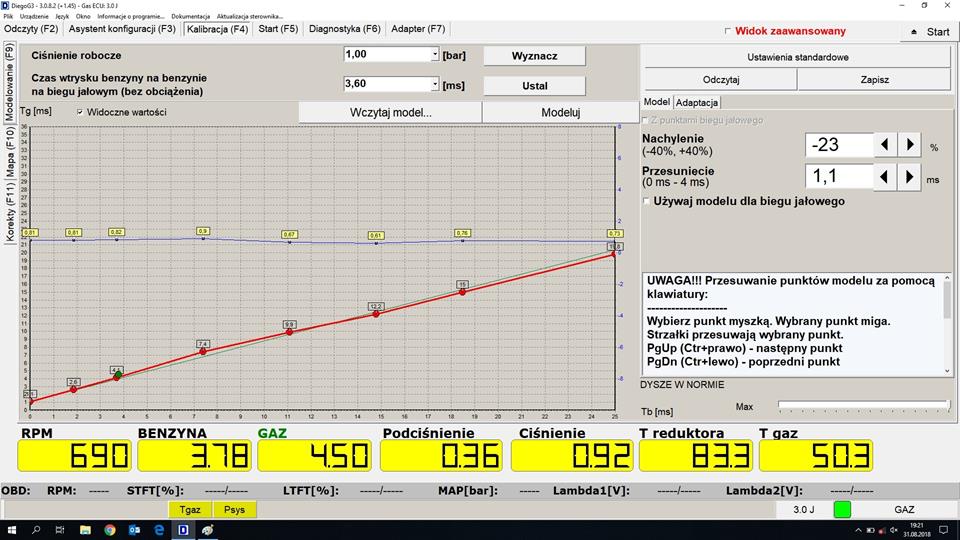Click the Odczytaj button
Viewport: 960px width, 540px height.
(721, 80)
